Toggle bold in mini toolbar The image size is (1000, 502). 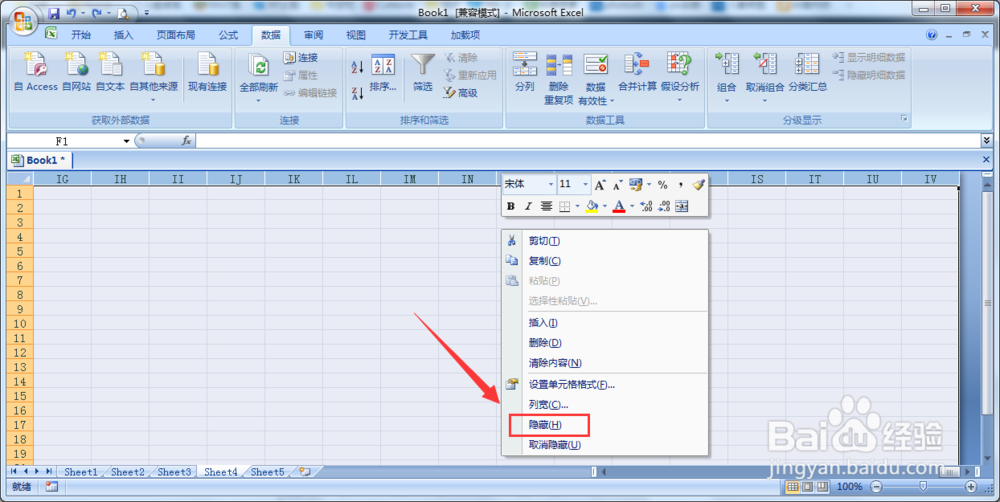[511, 206]
